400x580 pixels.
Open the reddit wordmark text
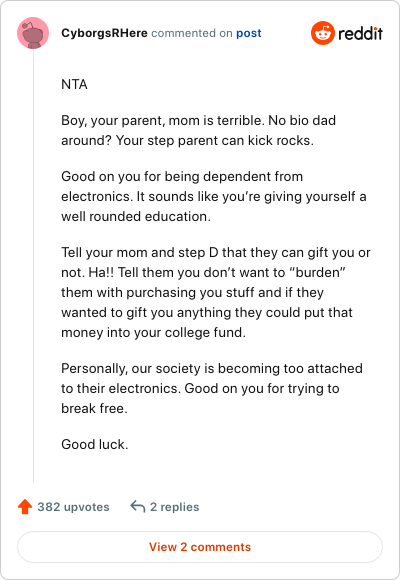point(360,33)
